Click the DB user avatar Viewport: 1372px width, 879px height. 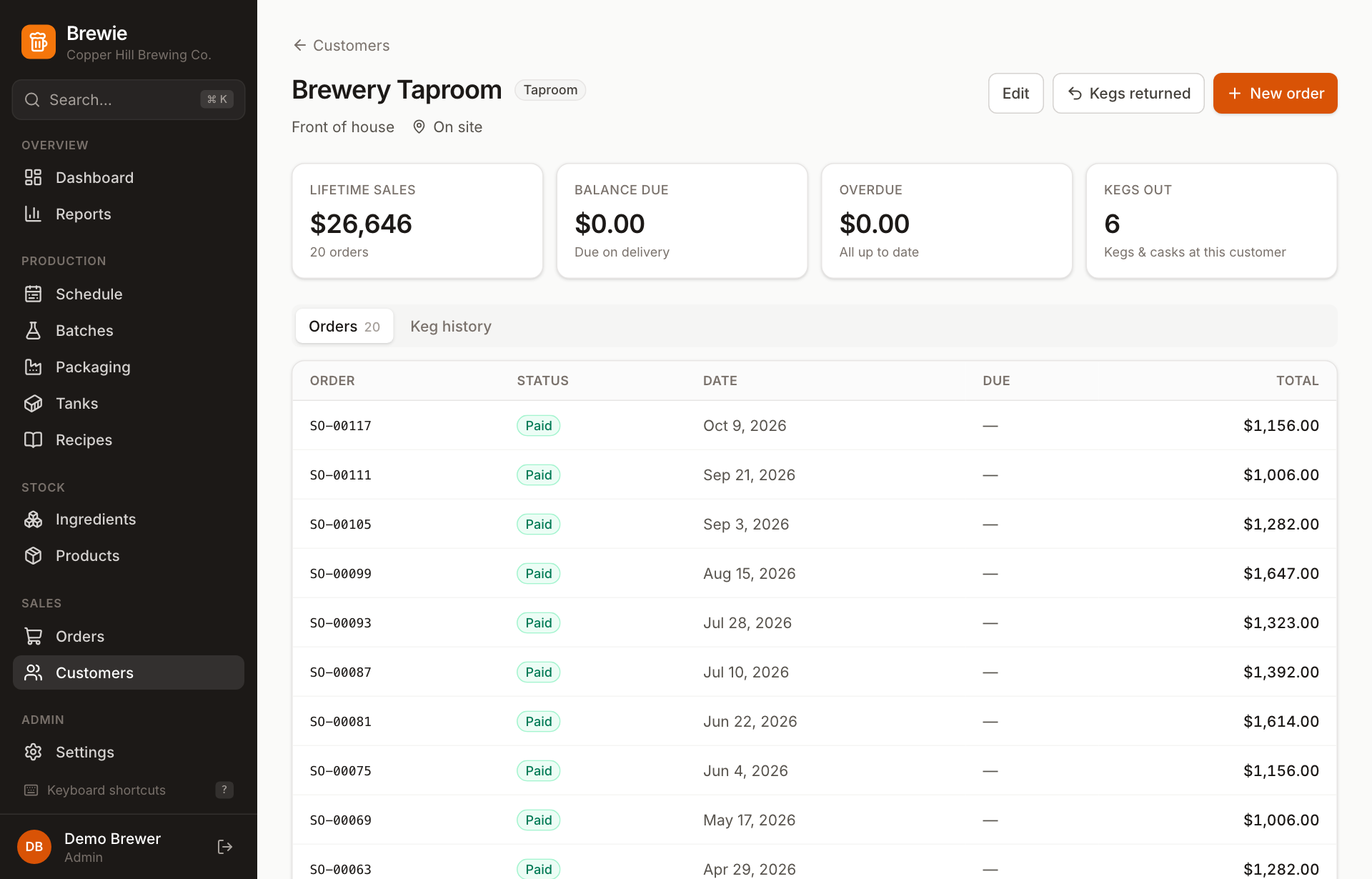coord(34,847)
